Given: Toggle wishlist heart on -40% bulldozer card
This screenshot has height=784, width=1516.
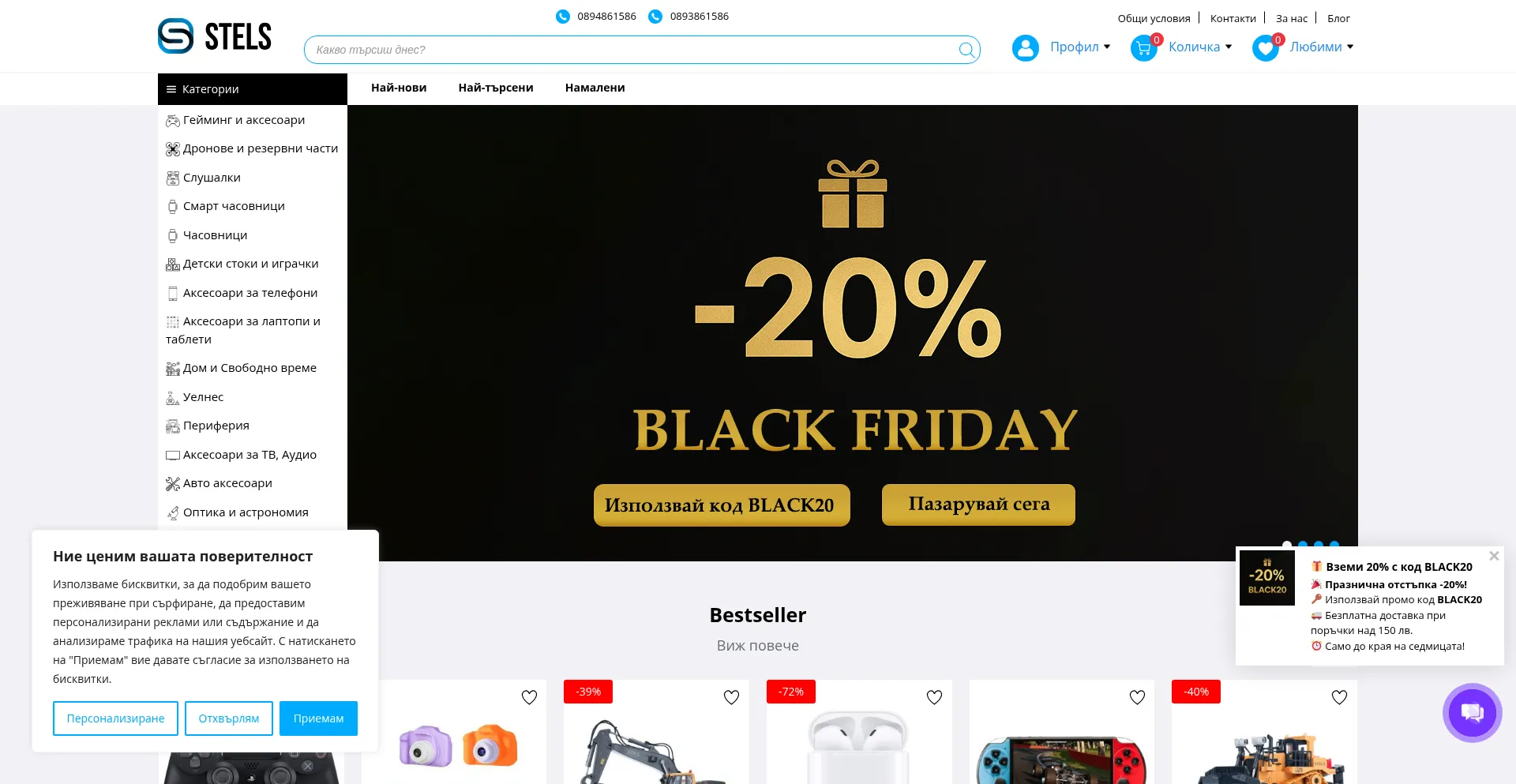Looking at the screenshot, I should pyautogui.click(x=1339, y=697).
